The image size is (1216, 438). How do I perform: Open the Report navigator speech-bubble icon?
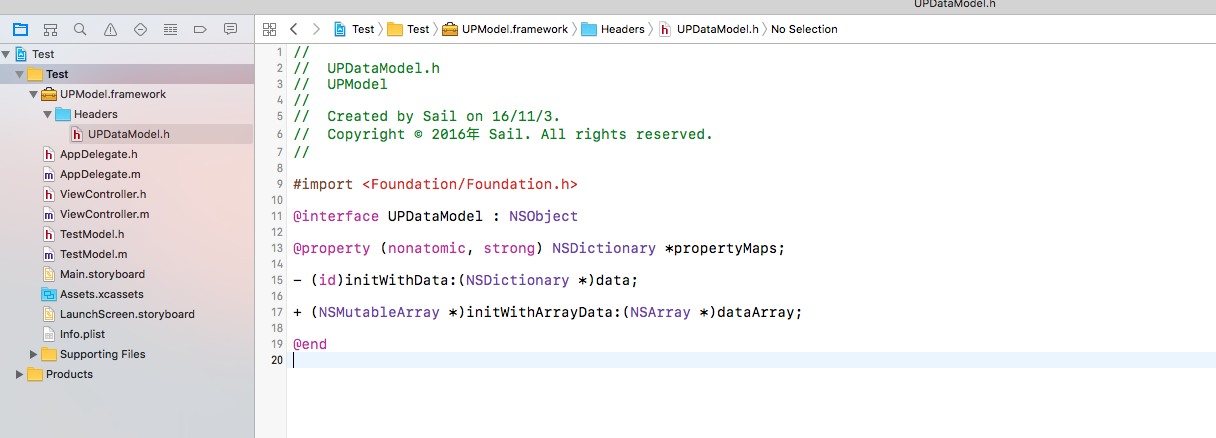[x=231, y=29]
